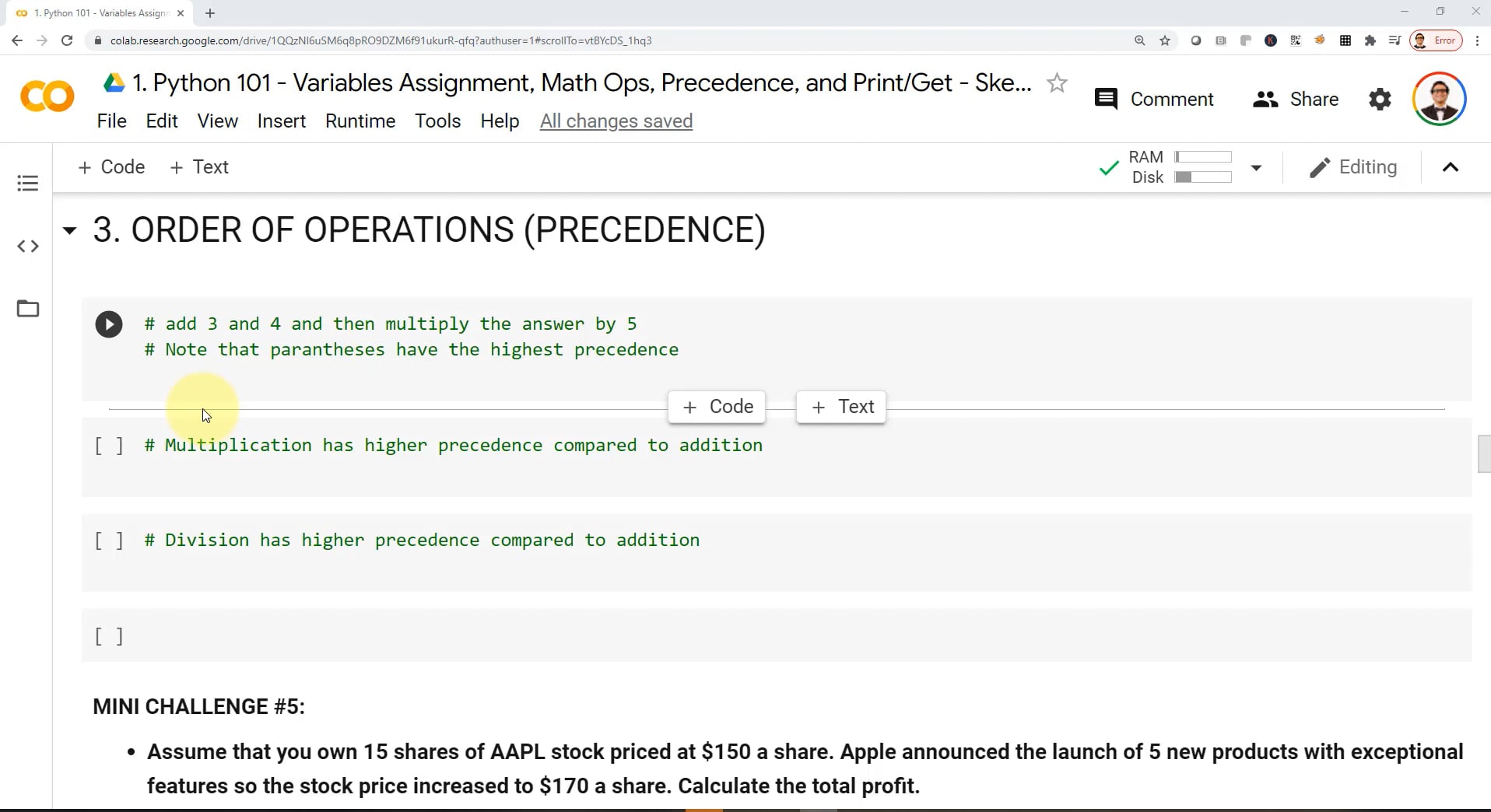Open the File menu
Image resolution: width=1491 pixels, height=812 pixels.
point(111,121)
